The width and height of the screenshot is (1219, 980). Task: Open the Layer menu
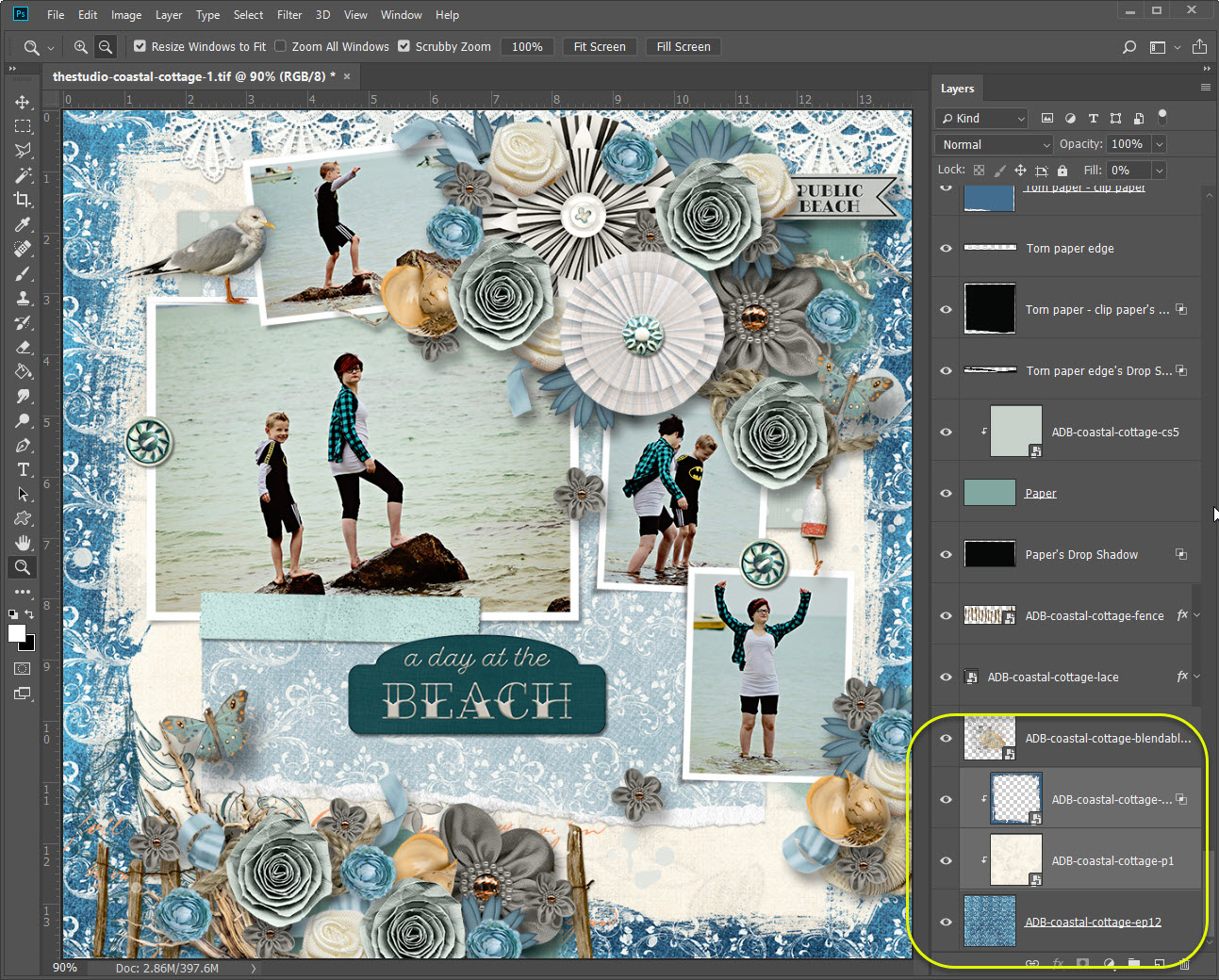tap(169, 15)
